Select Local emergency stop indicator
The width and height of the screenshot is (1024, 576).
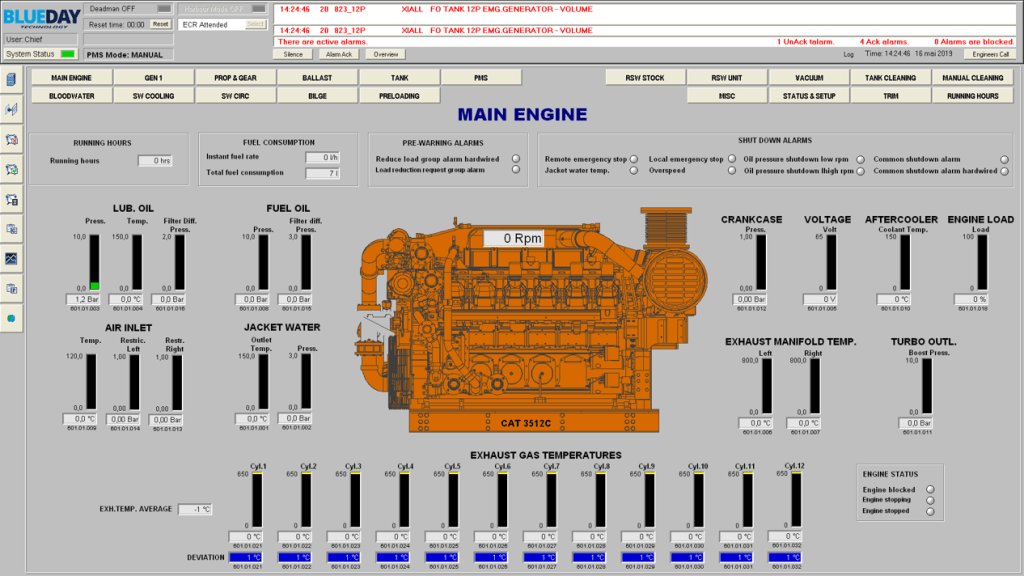[731, 159]
